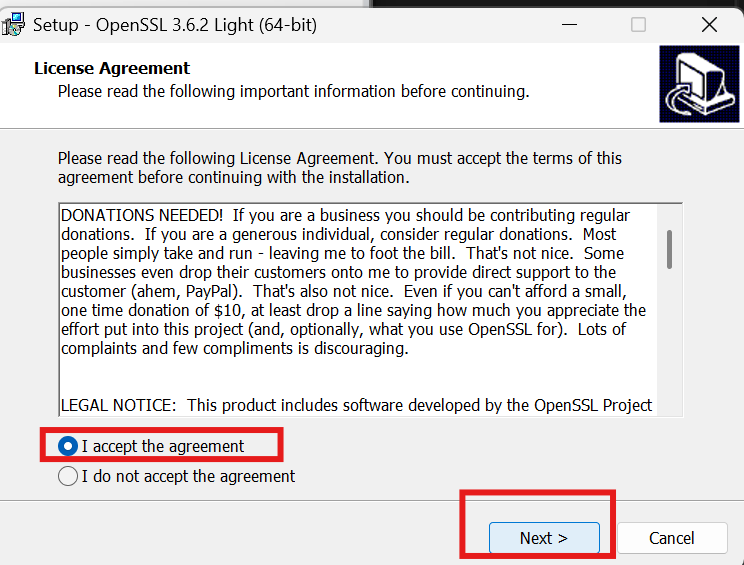The width and height of the screenshot is (744, 565).
Task: Select 'I accept the agreement' radio button
Action: point(67,446)
